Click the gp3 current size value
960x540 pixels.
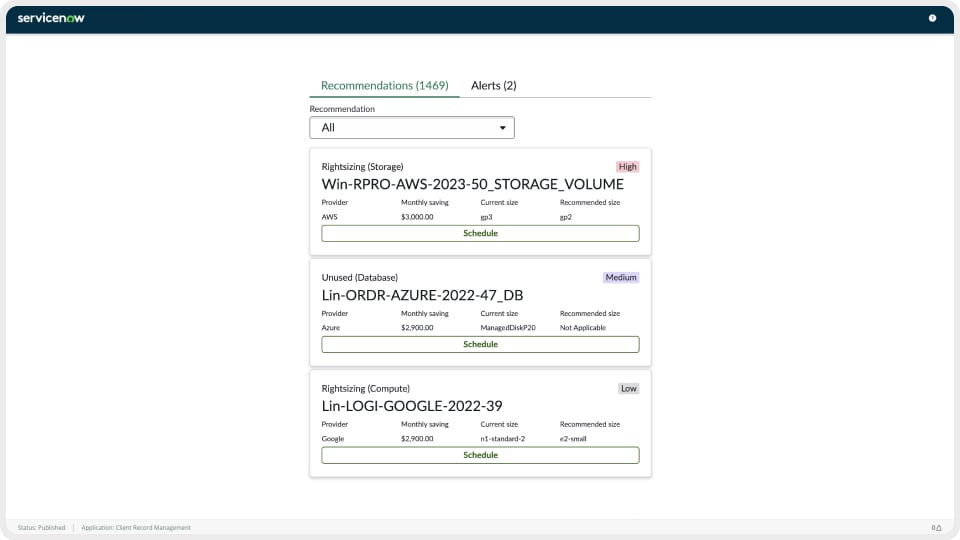point(486,217)
